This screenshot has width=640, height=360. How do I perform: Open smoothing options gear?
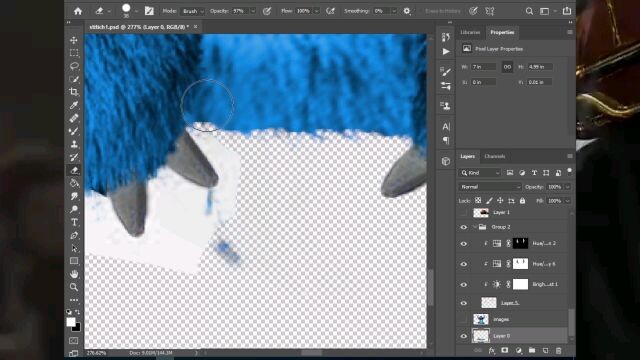click(x=407, y=11)
